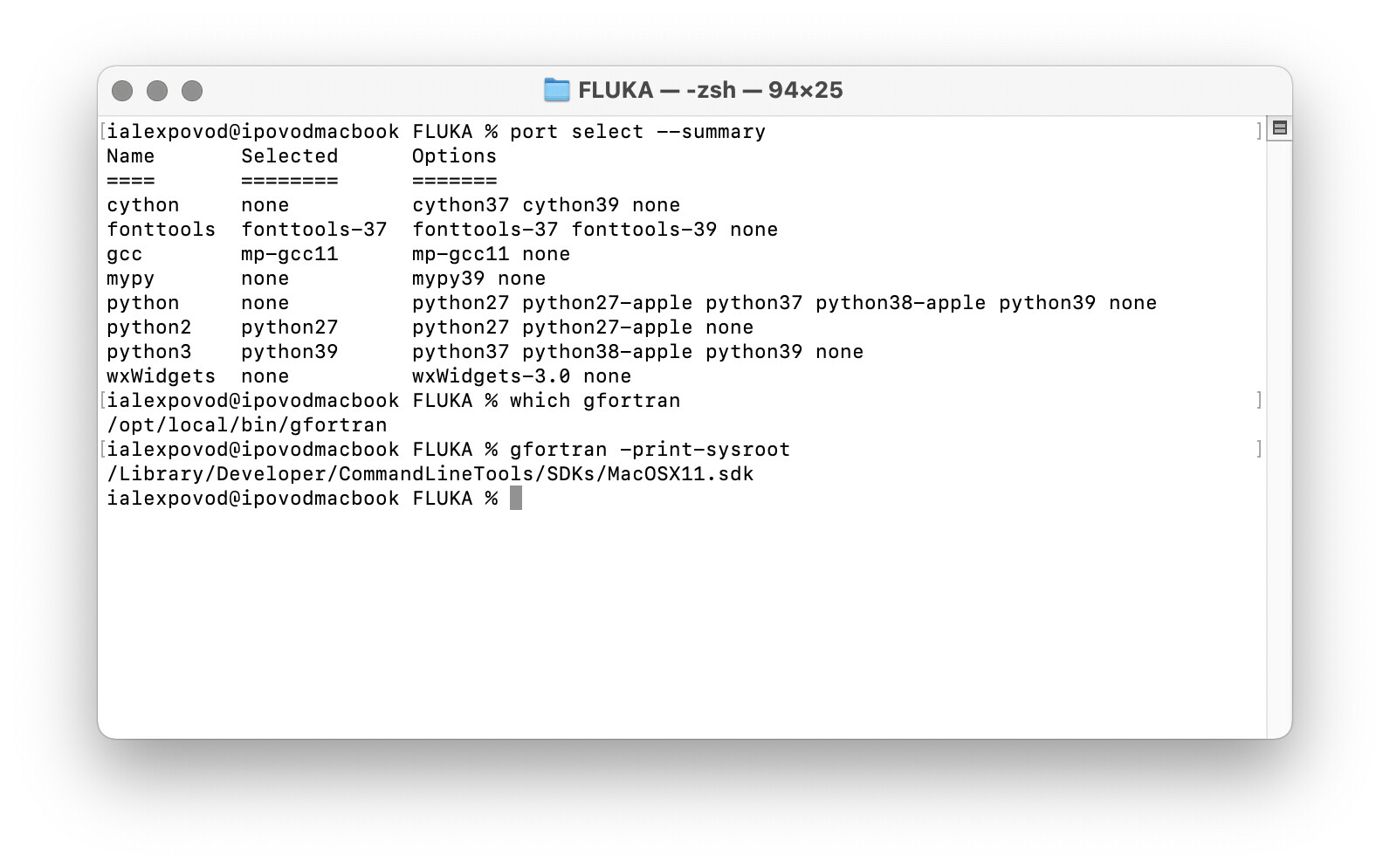Click 'fonttools-39' in the fonttools row
Image resolution: width=1390 pixels, height=868 pixels.
[643, 230]
